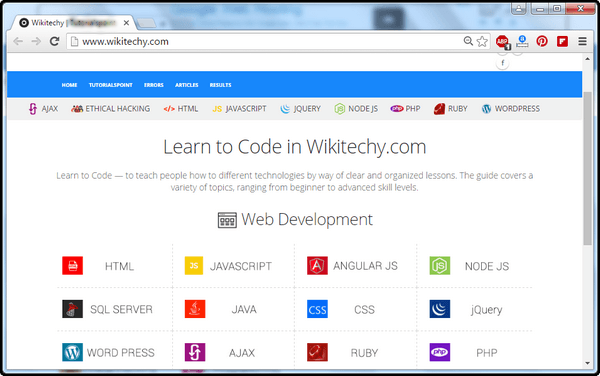This screenshot has width=600, height=376.
Task: Bookmark the page with the star icon
Action: click(x=482, y=41)
